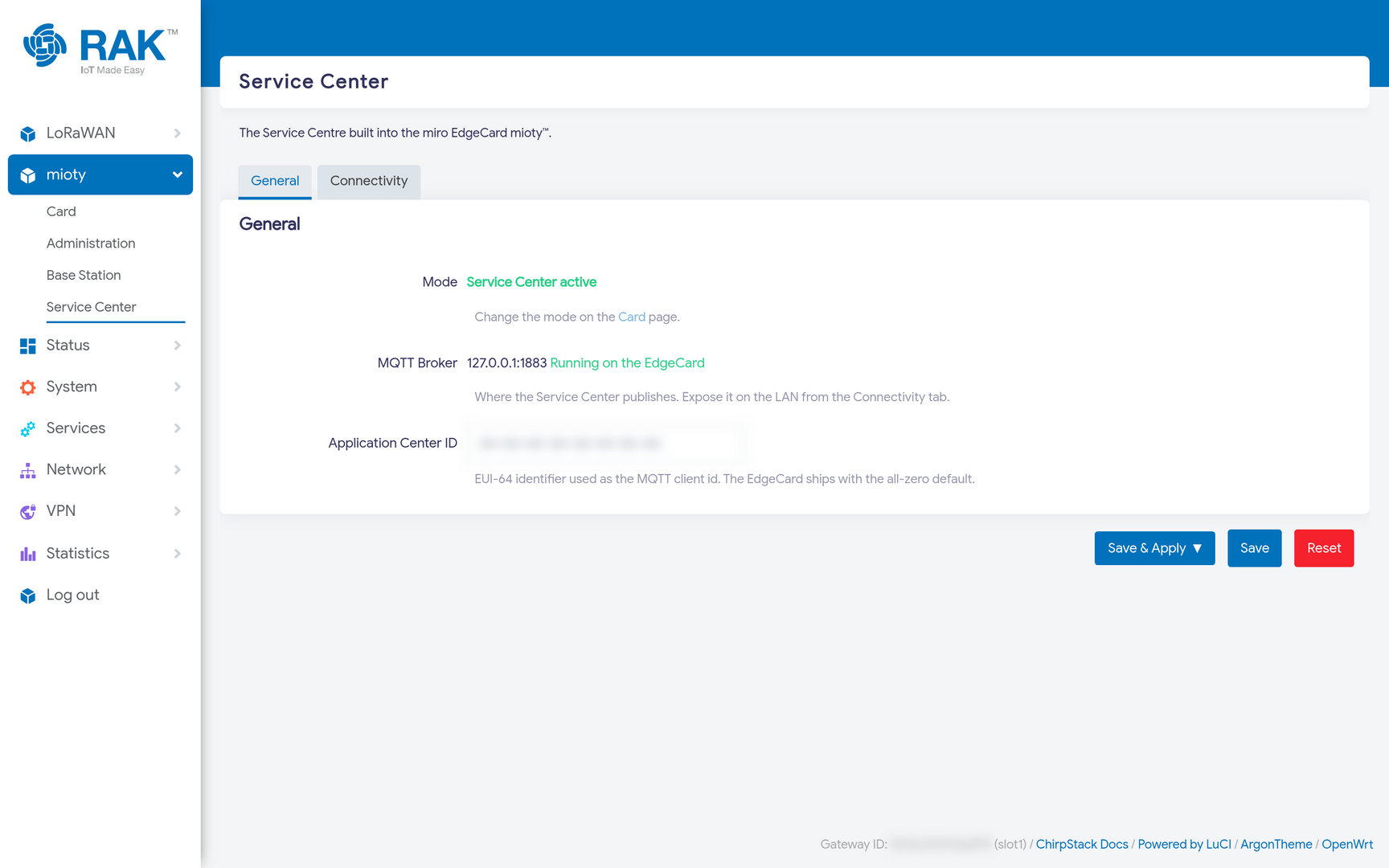Open the ArgonTheme footer link

(1276, 845)
